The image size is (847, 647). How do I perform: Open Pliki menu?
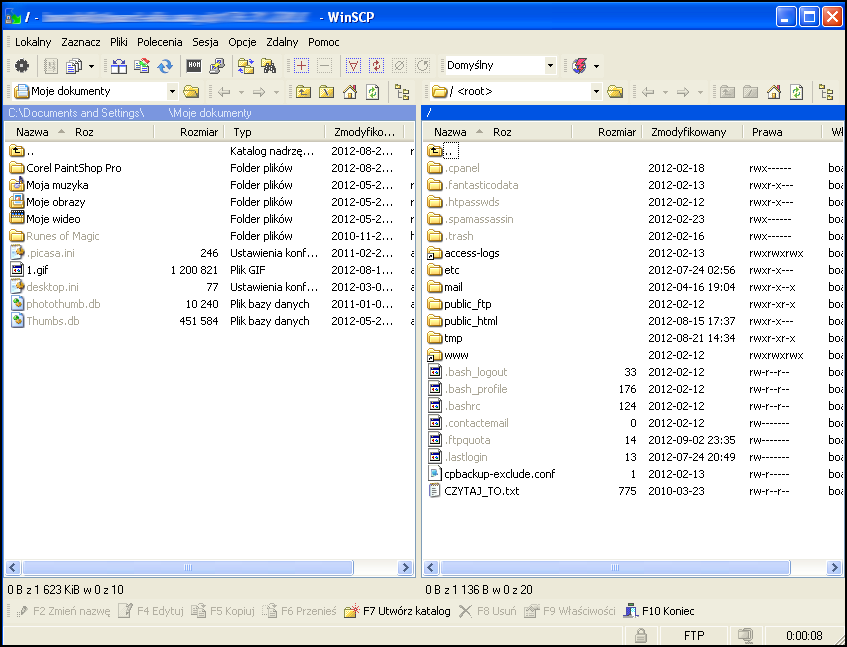(x=119, y=42)
